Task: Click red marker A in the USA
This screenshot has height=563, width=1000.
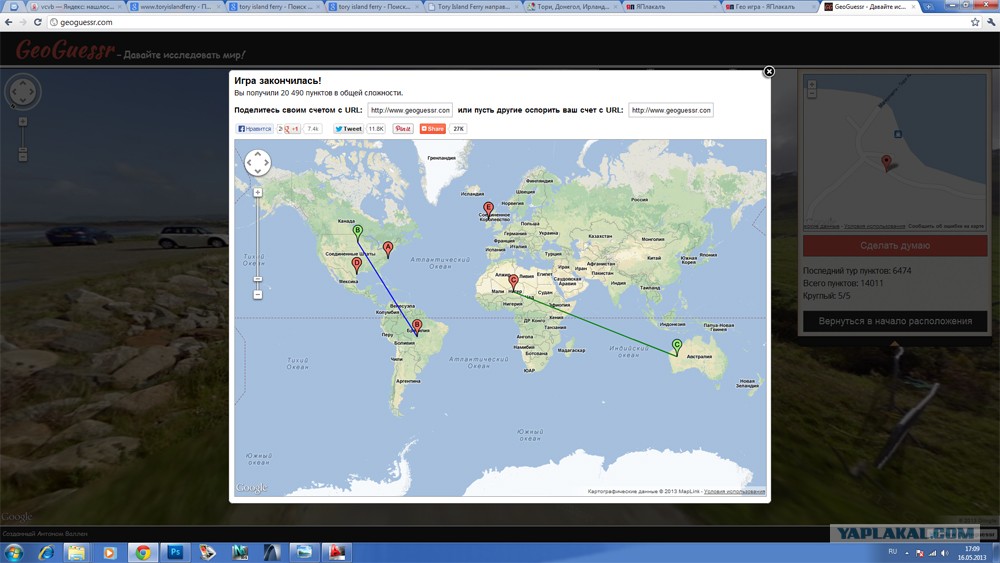Action: click(388, 249)
